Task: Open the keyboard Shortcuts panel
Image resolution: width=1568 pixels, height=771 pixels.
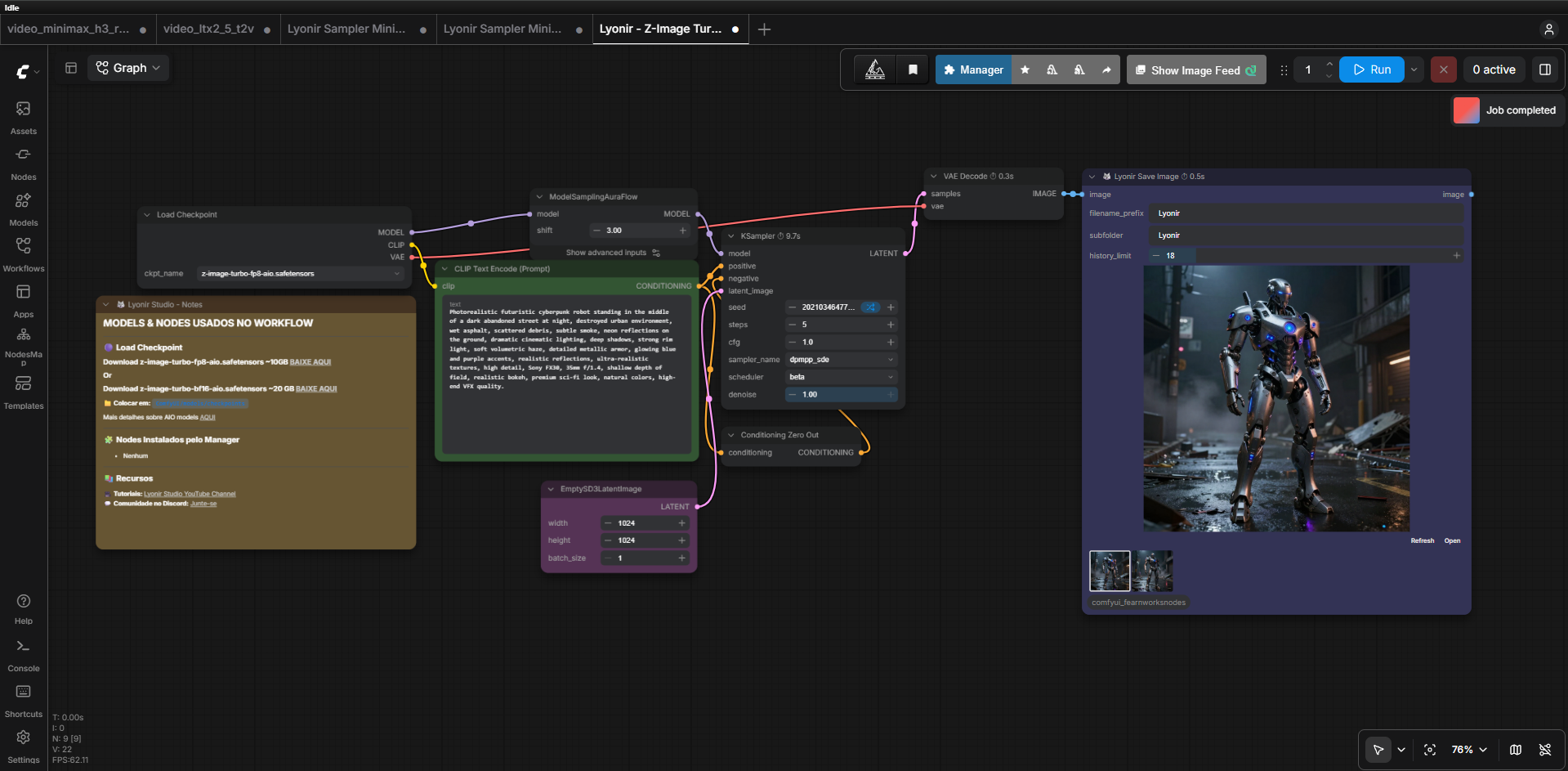Action: pyautogui.click(x=24, y=702)
